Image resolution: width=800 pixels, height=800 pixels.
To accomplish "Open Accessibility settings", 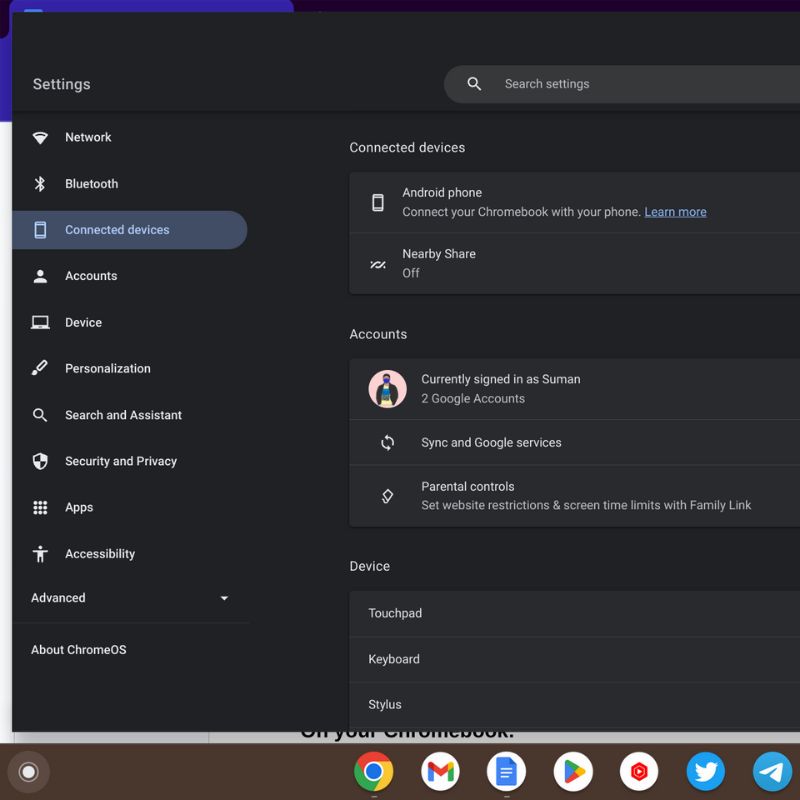I will point(130,554).
